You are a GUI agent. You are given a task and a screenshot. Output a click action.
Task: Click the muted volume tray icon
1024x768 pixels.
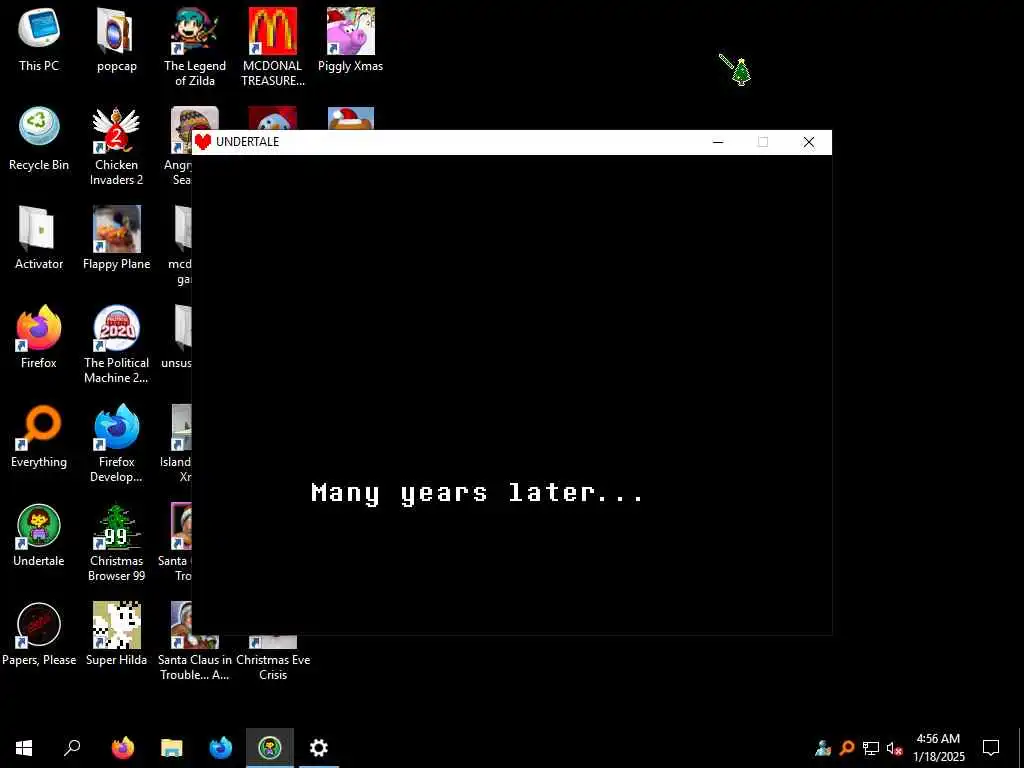(895, 748)
